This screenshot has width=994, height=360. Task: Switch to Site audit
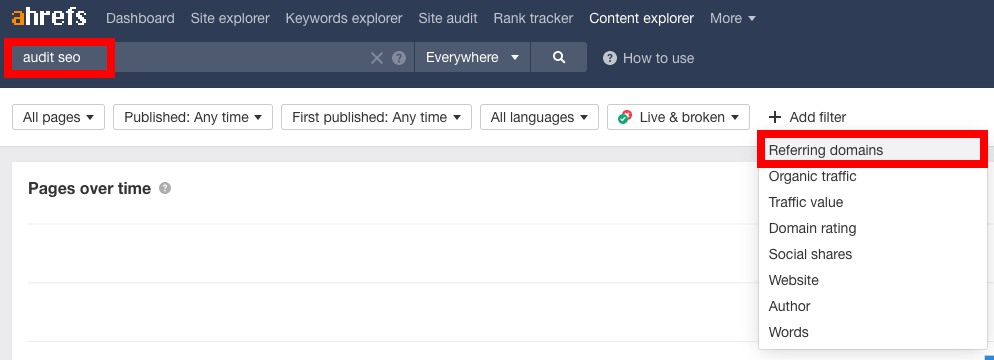tap(448, 18)
